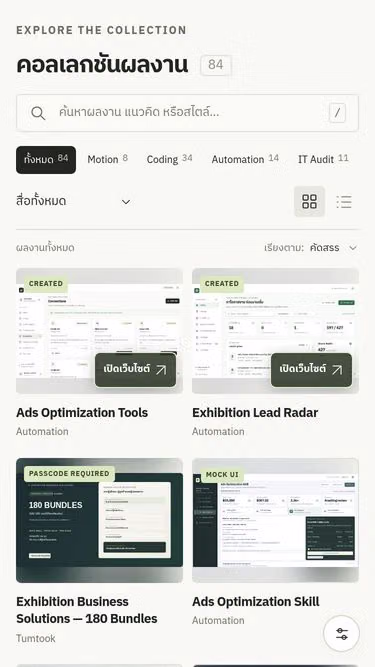Screen dimensions: 375x667
Task: Click the 84 count badge by heading
Action: point(216,65)
